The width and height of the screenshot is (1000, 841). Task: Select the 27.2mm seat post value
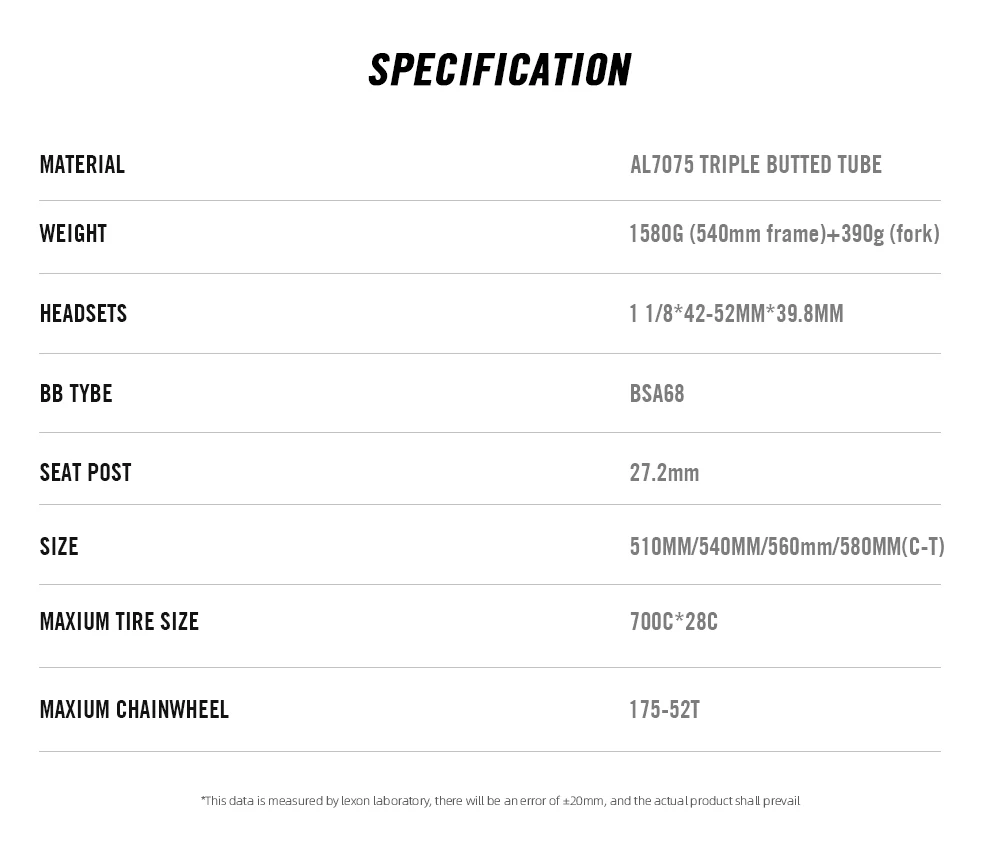(664, 473)
